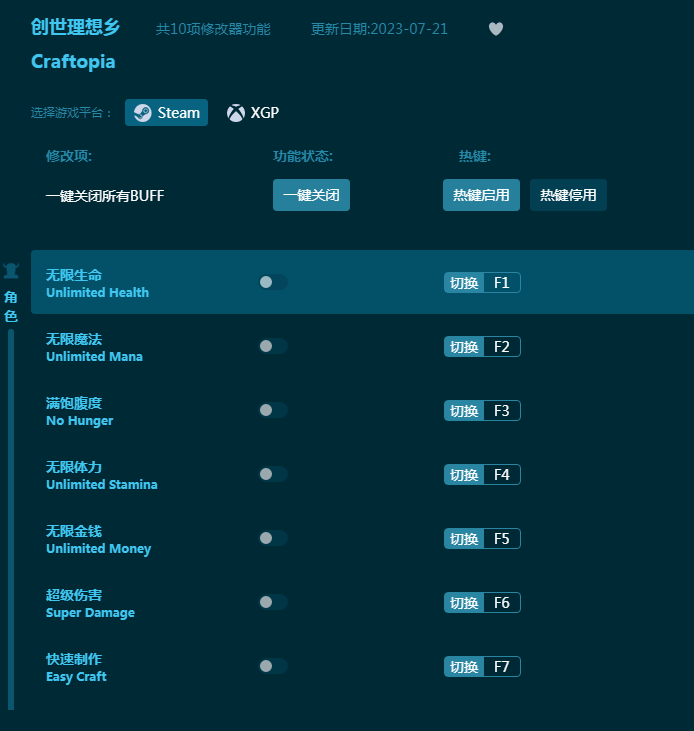Screen dimensions: 694x731
Task: Click the 更新日期:2023-07-21 text
Action: tap(379, 29)
